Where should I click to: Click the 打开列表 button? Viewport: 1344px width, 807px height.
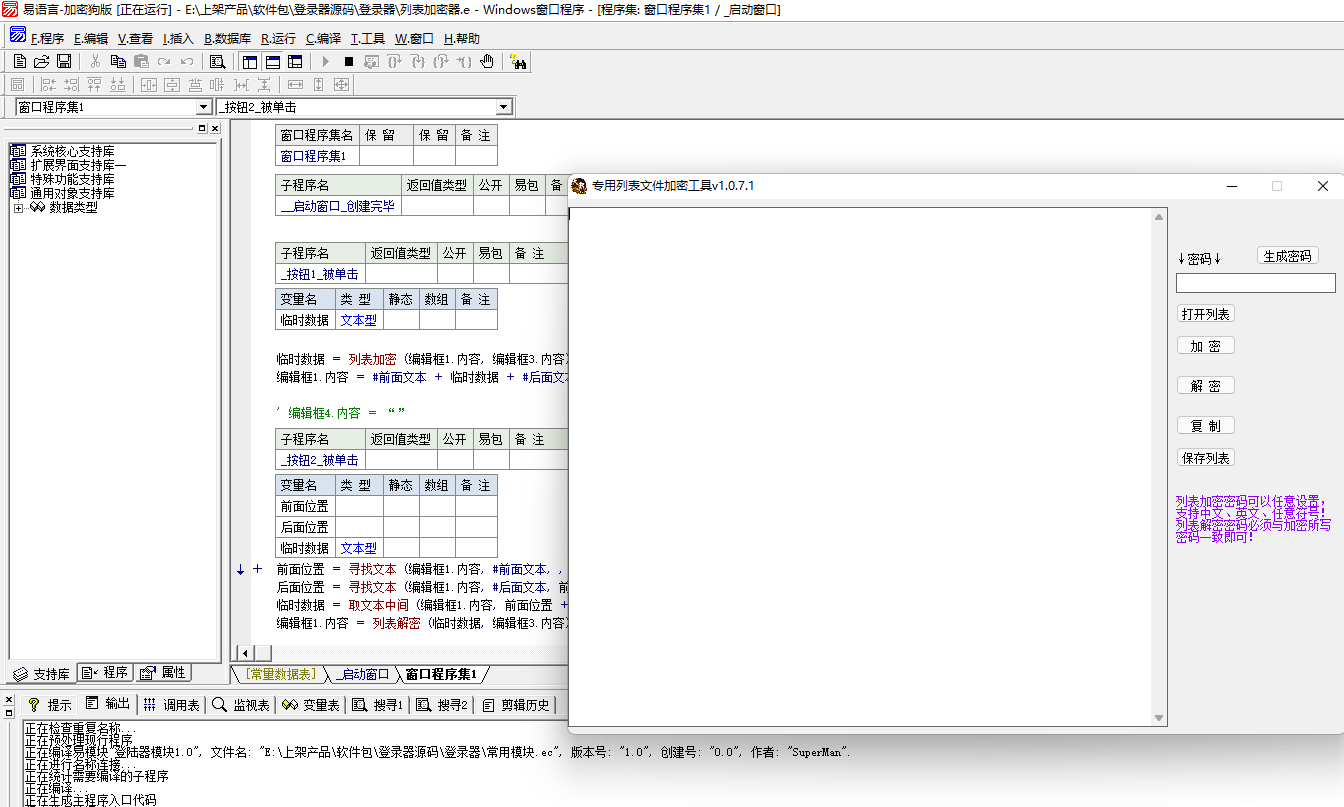click(1205, 314)
